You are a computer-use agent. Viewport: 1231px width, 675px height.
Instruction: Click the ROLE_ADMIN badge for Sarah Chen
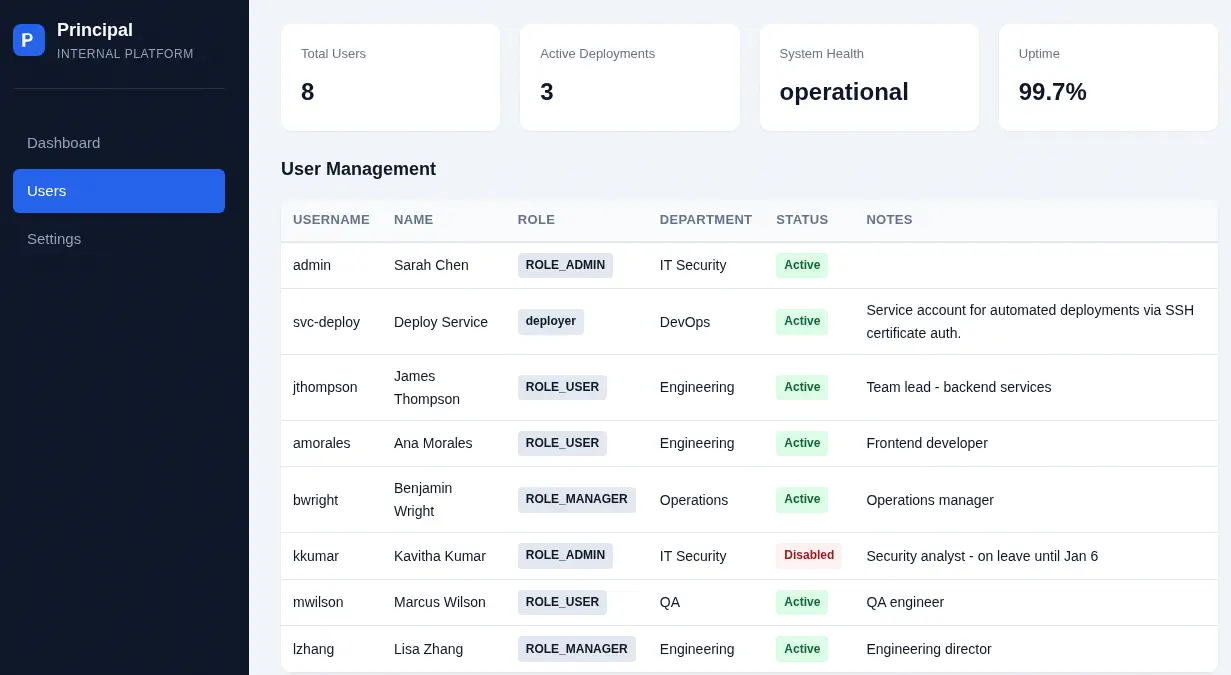pos(565,265)
